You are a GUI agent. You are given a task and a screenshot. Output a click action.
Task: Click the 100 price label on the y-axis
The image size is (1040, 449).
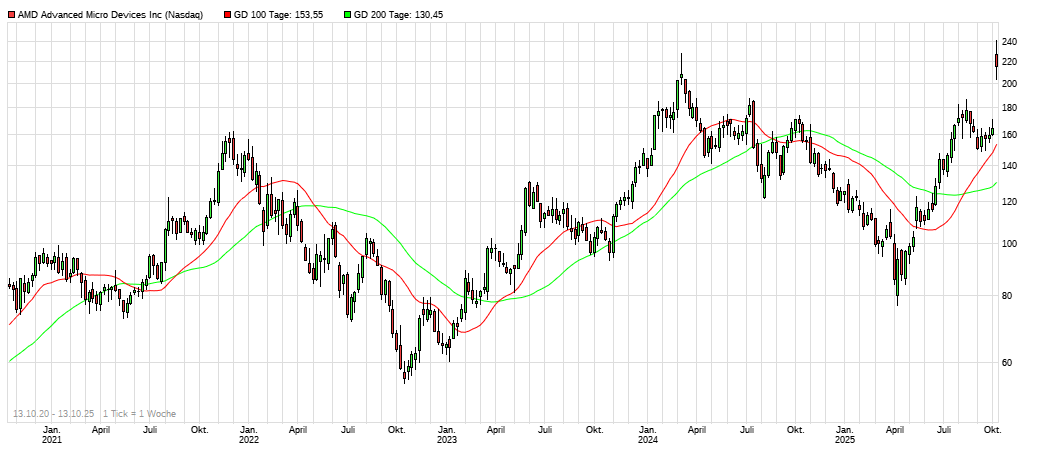pyautogui.click(x=1008, y=244)
